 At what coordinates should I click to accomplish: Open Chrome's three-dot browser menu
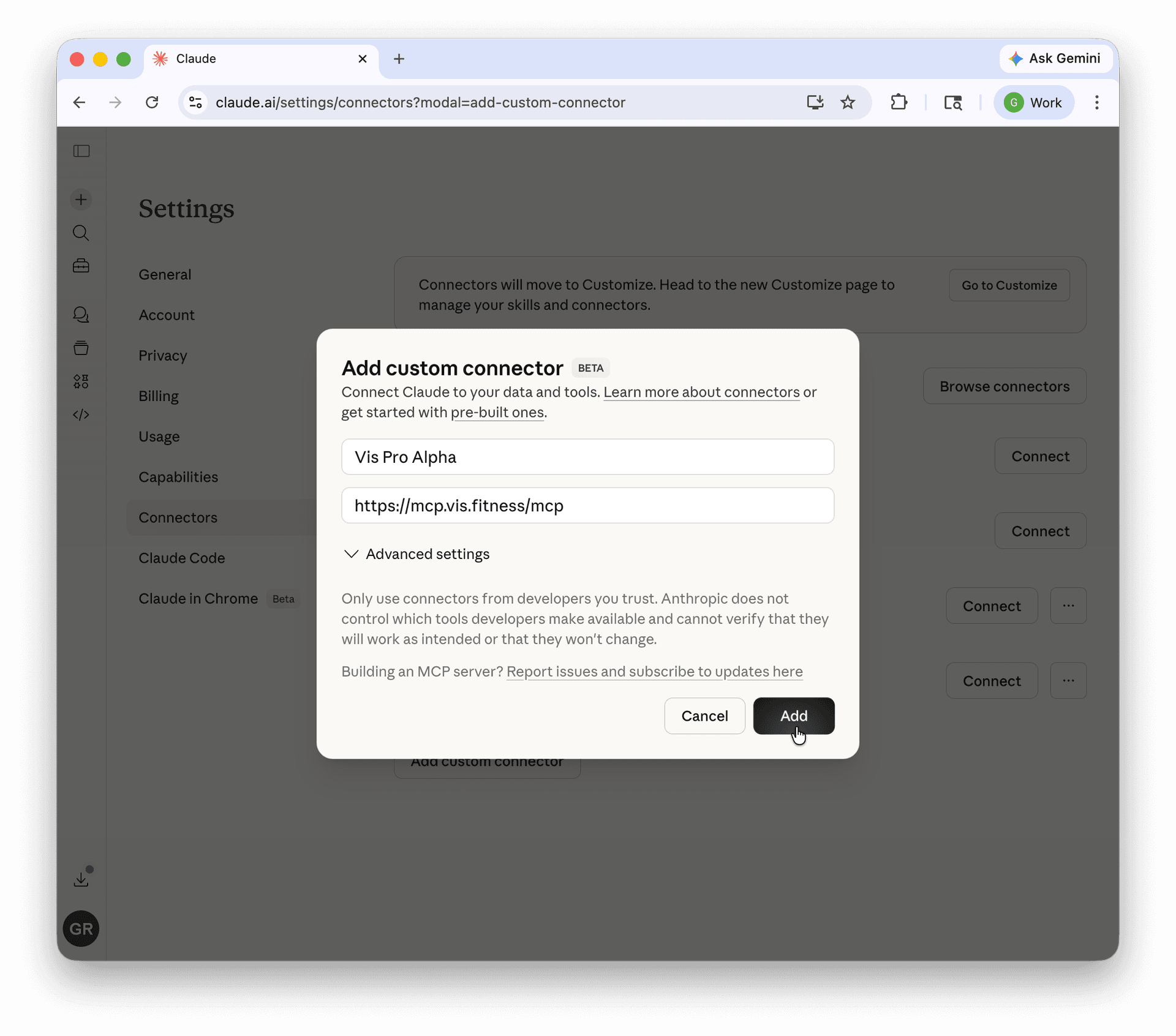(1096, 102)
